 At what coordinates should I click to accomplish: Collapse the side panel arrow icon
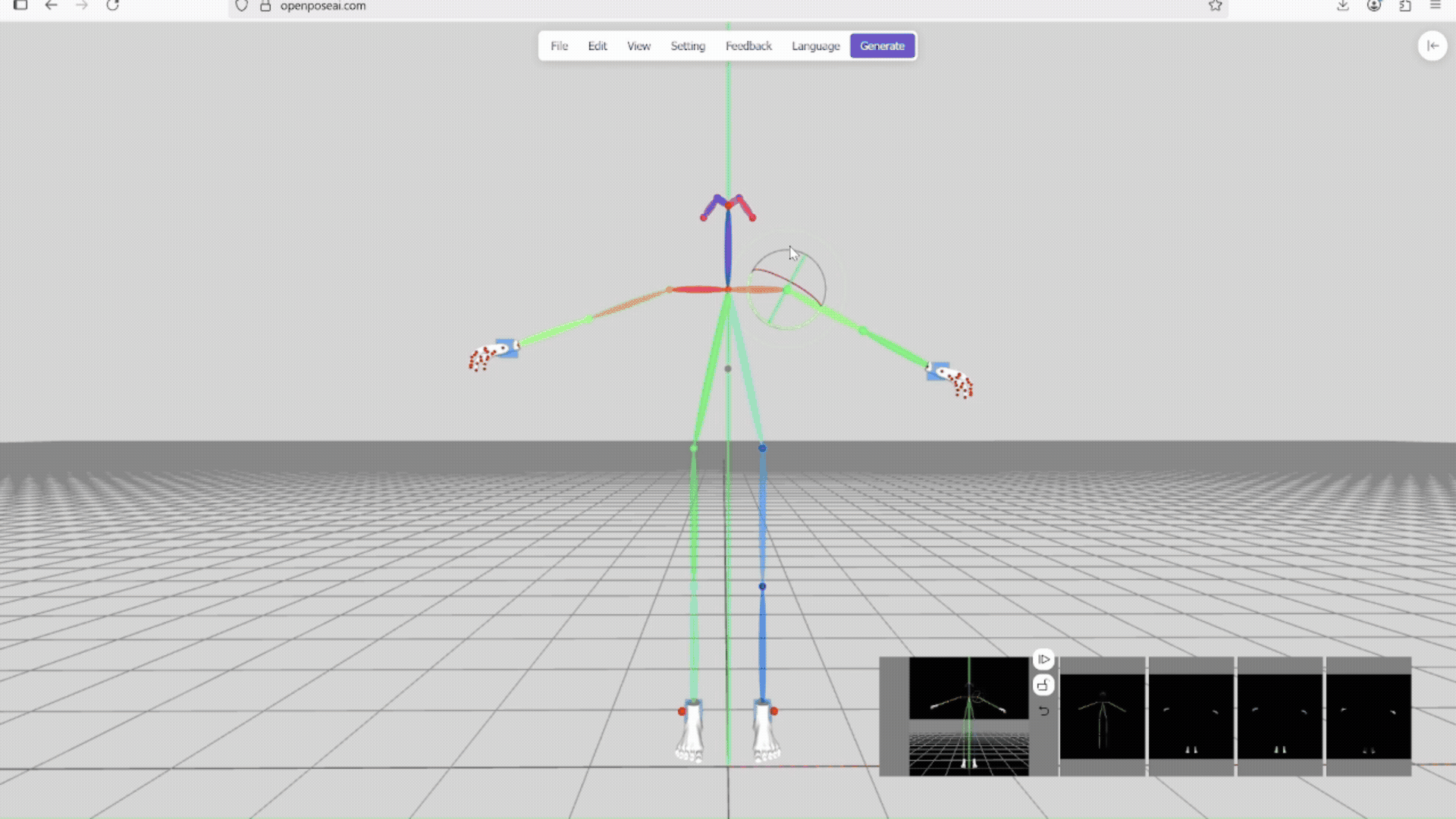pos(1432,46)
